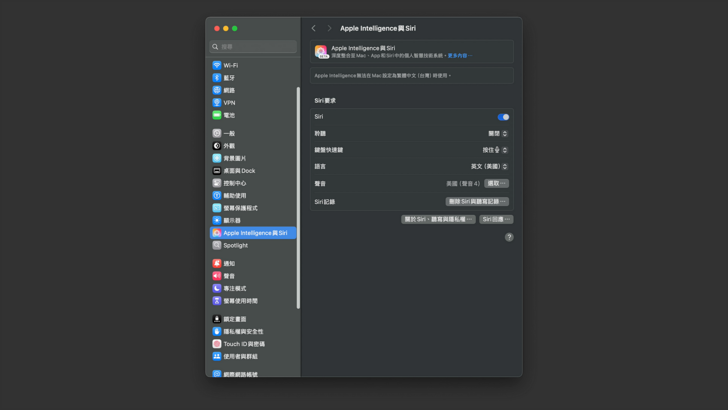
Task: Go forward with the right chevron
Action: tap(329, 28)
